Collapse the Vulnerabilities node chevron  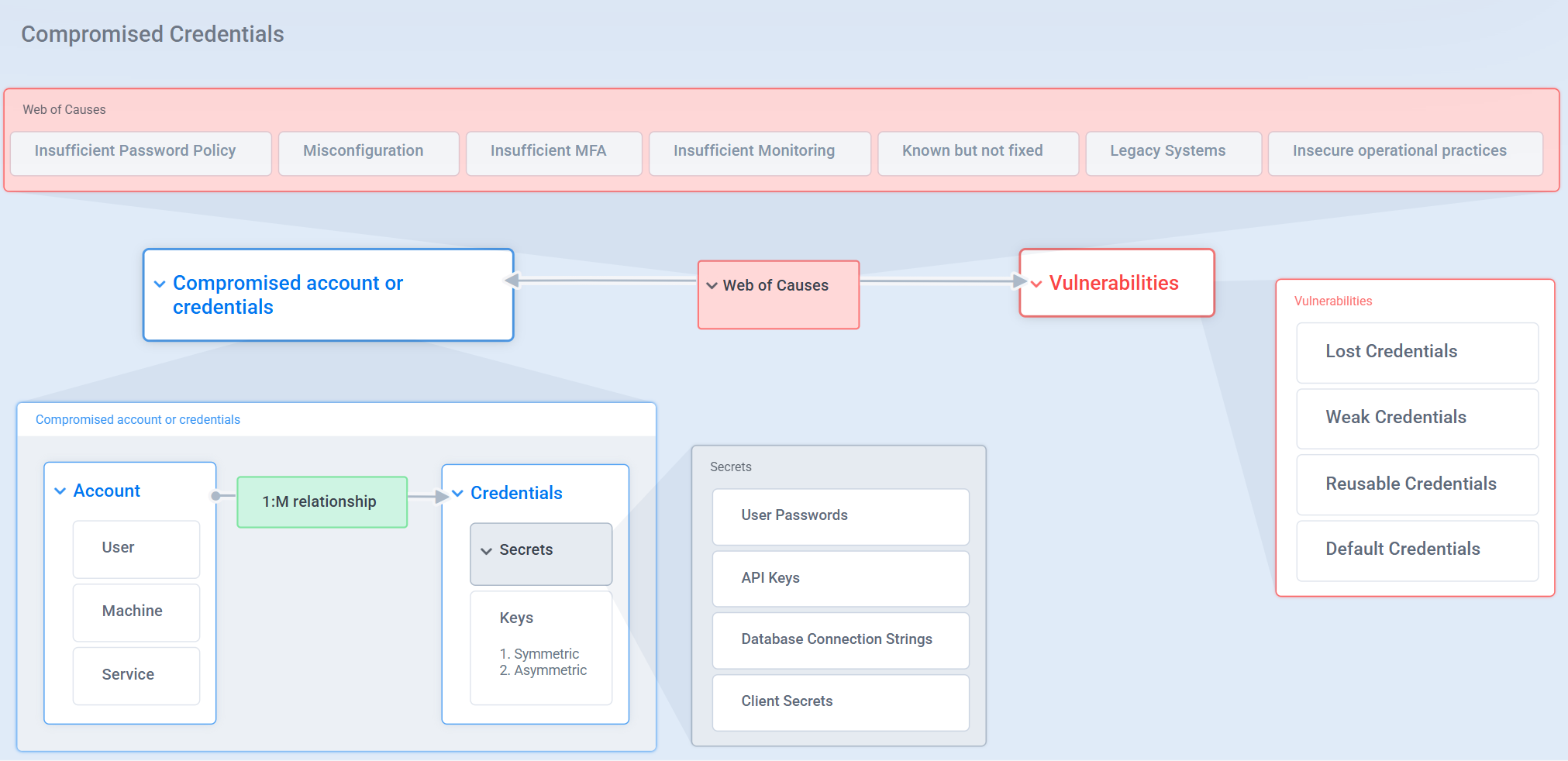tap(1037, 284)
